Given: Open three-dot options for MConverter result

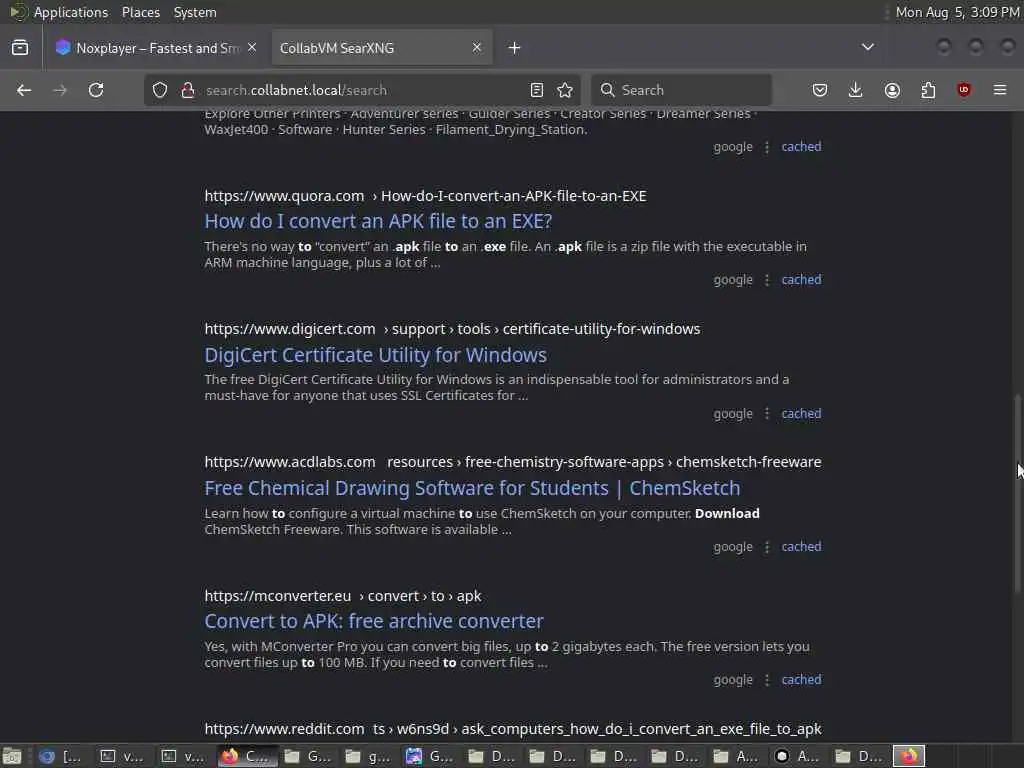Looking at the screenshot, I should tap(767, 680).
